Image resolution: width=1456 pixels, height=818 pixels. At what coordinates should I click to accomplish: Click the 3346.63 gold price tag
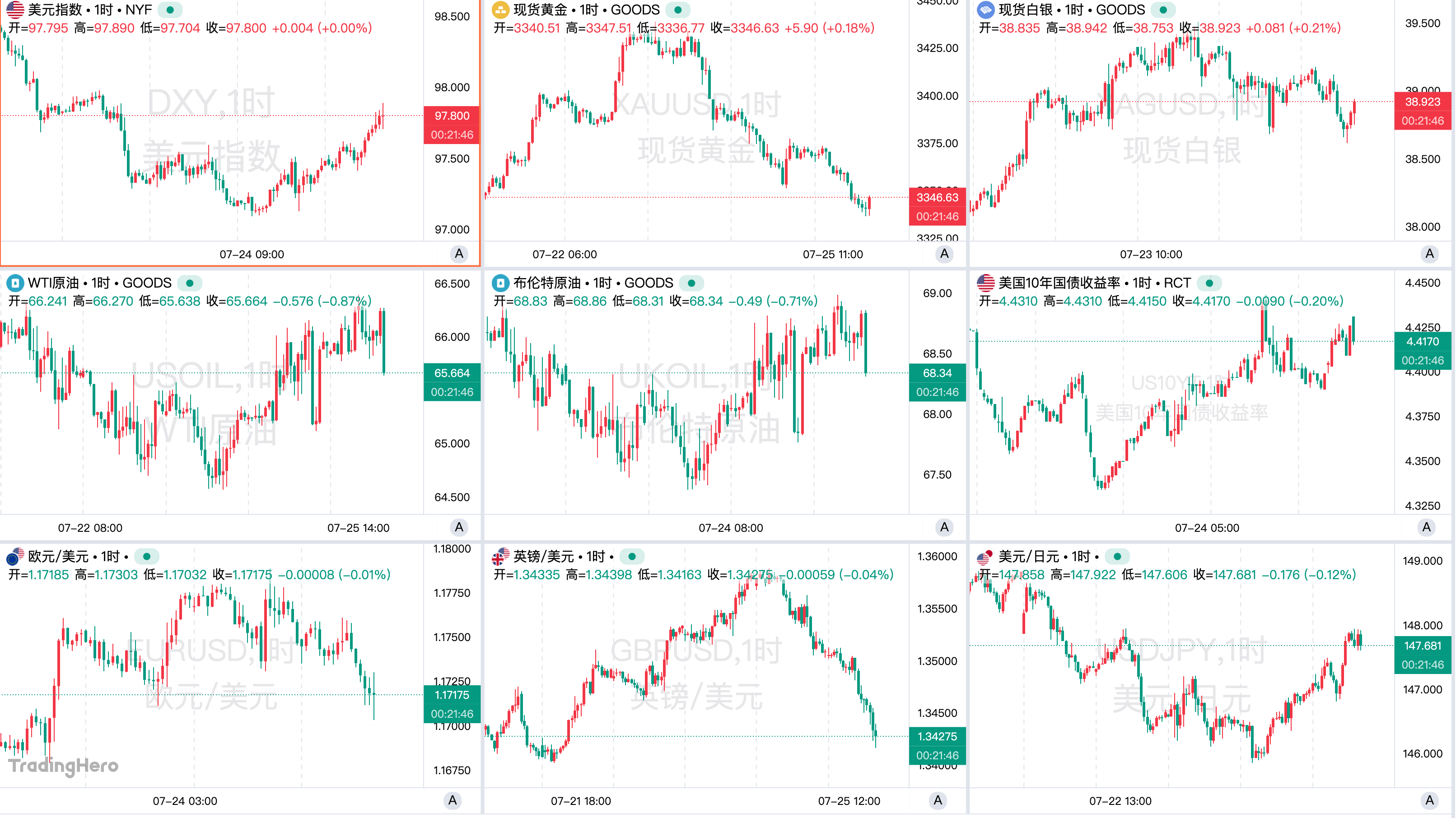pyautogui.click(x=937, y=197)
